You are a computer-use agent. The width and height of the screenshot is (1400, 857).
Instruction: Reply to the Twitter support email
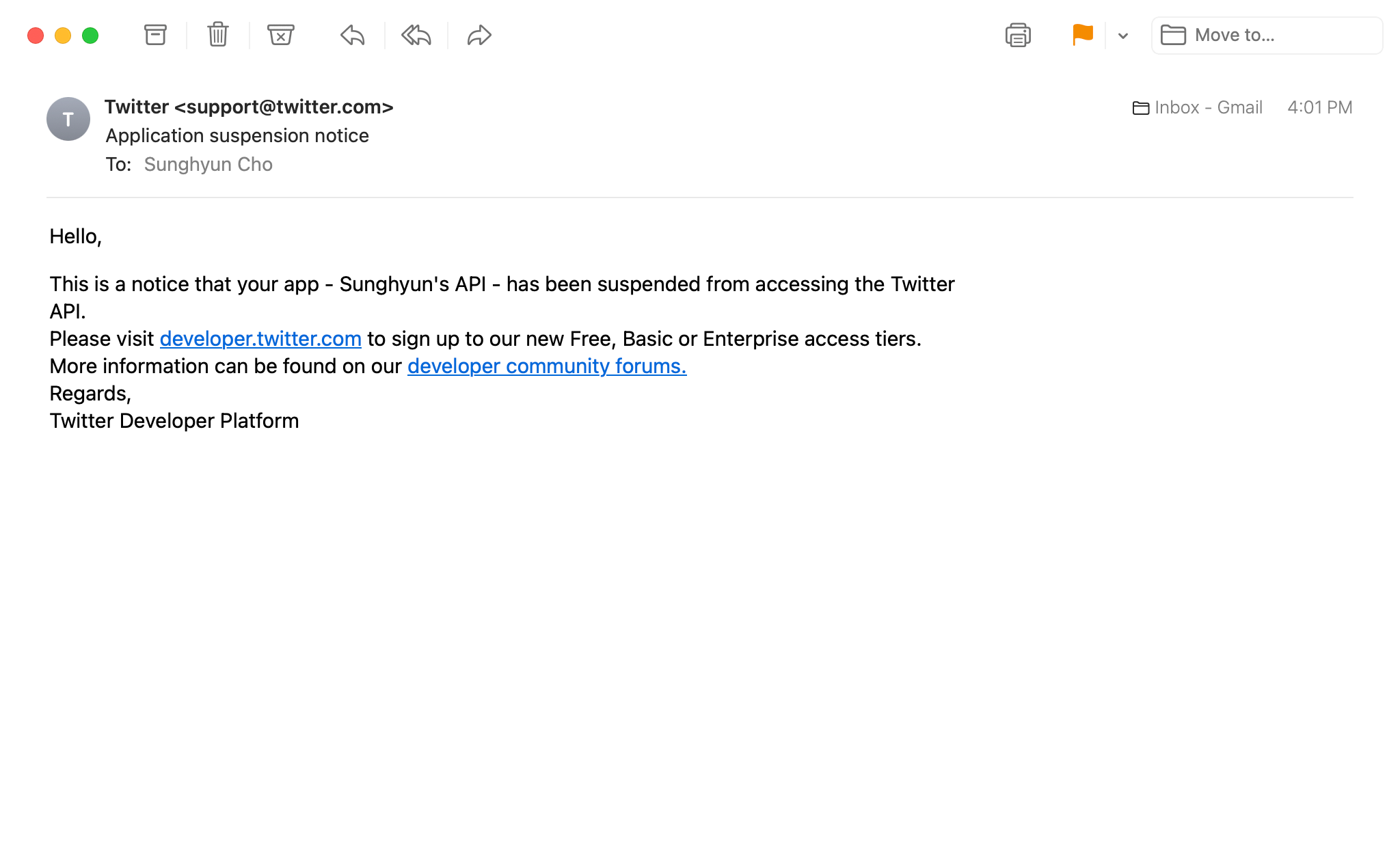pos(353,35)
